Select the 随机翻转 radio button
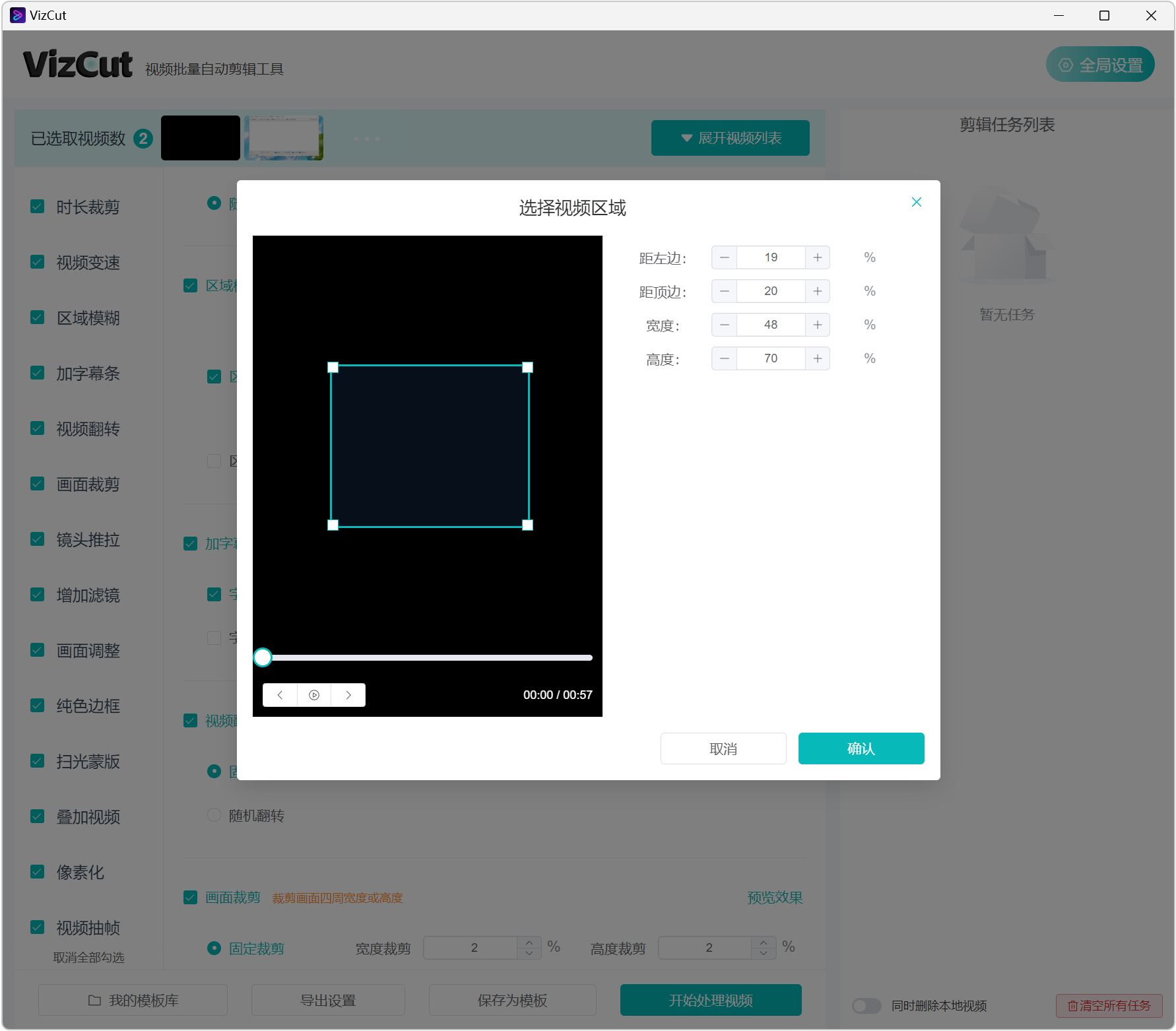The height and width of the screenshot is (1031, 1176). pyautogui.click(x=214, y=815)
